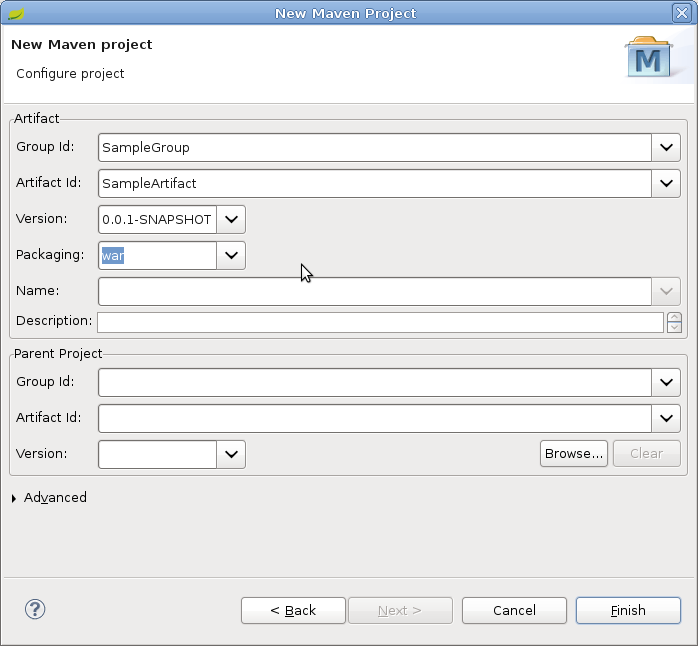Close the New Maven Project dialog
The width and height of the screenshot is (698, 646).
coord(682,13)
